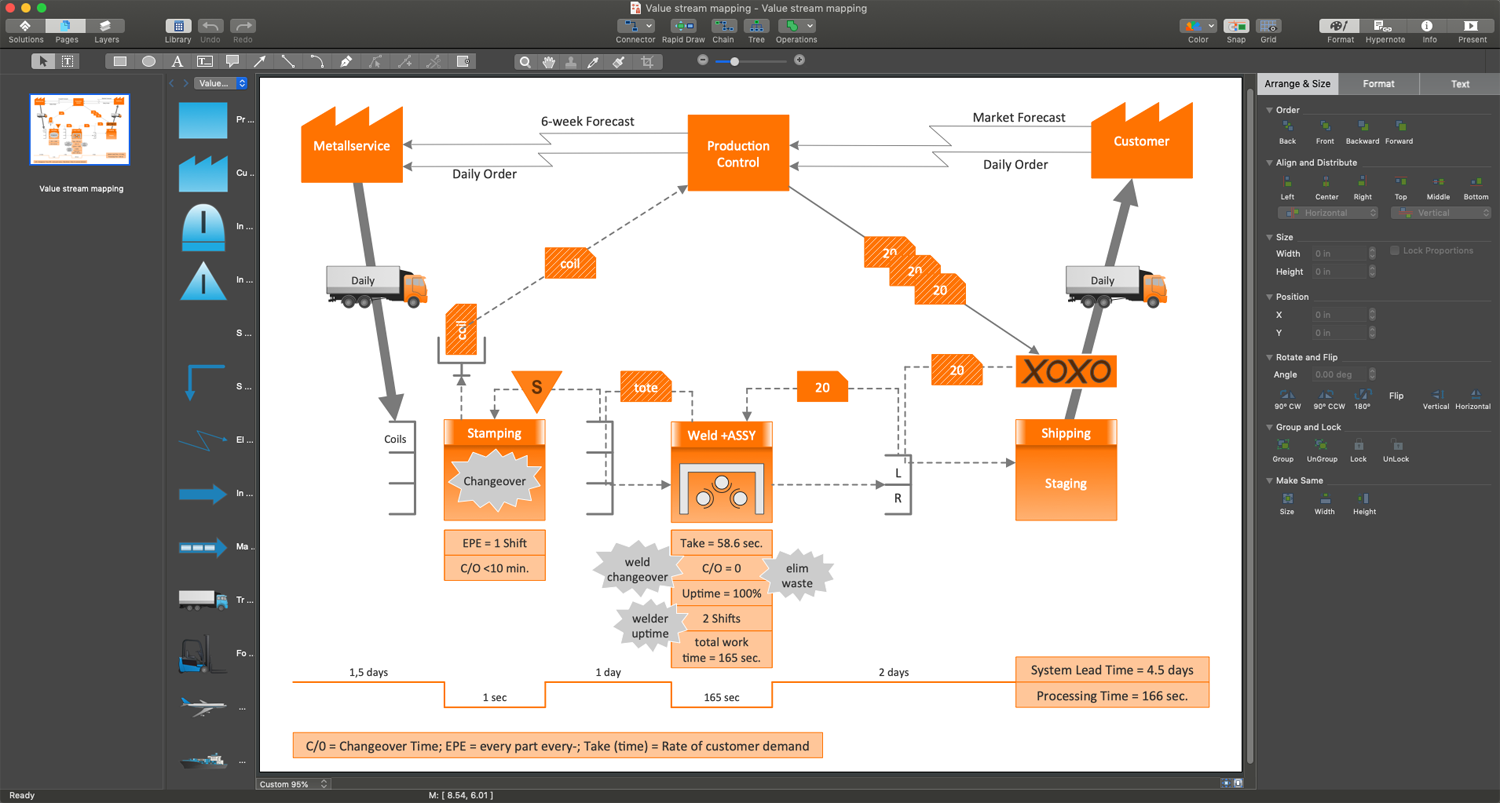Open the Connector dropdown

coord(635,26)
